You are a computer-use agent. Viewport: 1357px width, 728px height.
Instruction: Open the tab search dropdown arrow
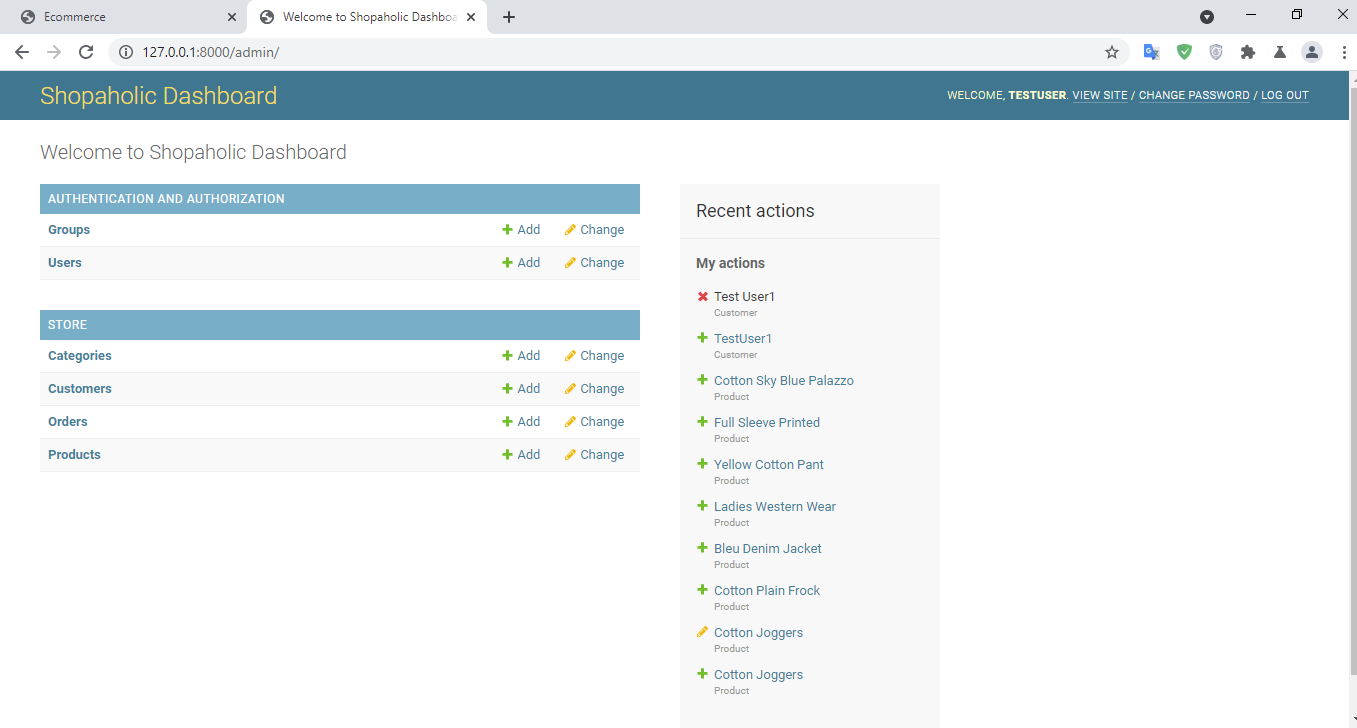click(x=1207, y=17)
